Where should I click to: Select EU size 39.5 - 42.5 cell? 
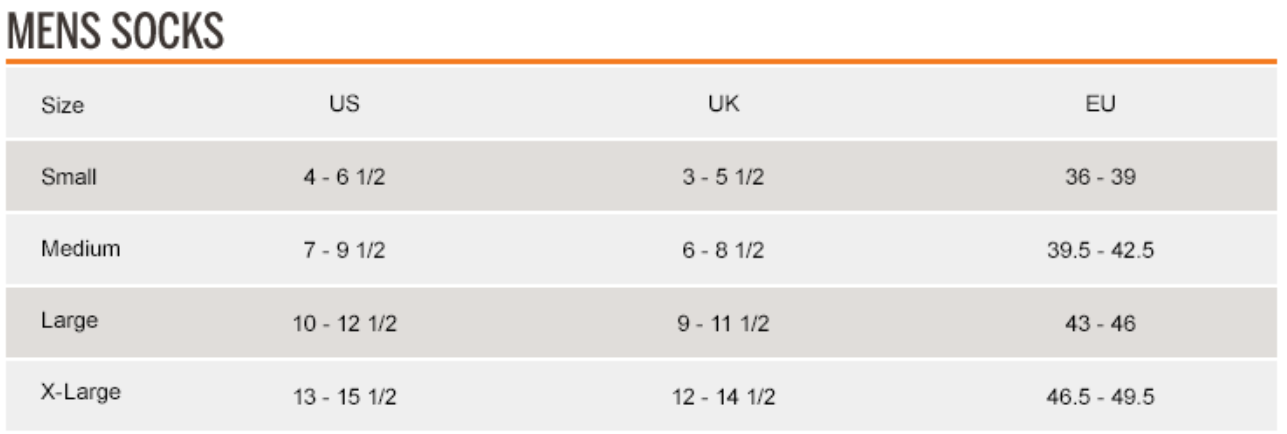click(1100, 250)
